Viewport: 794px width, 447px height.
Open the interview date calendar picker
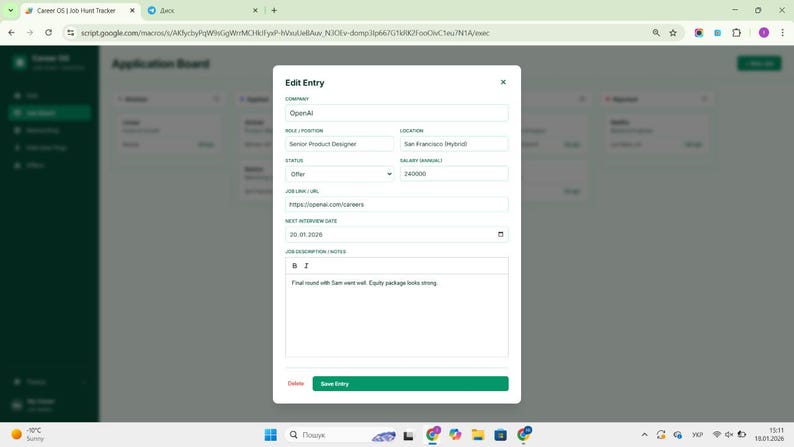click(x=500, y=234)
